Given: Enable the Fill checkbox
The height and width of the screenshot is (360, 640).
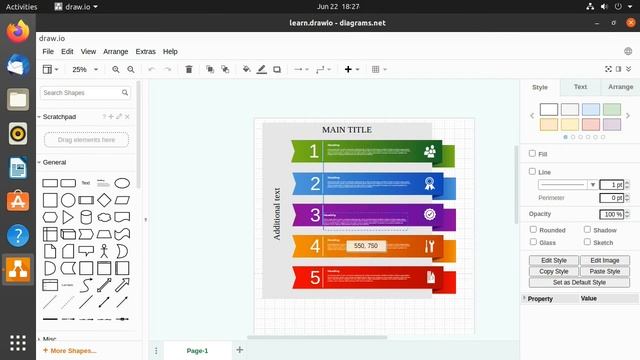Looking at the screenshot, I should point(532,153).
